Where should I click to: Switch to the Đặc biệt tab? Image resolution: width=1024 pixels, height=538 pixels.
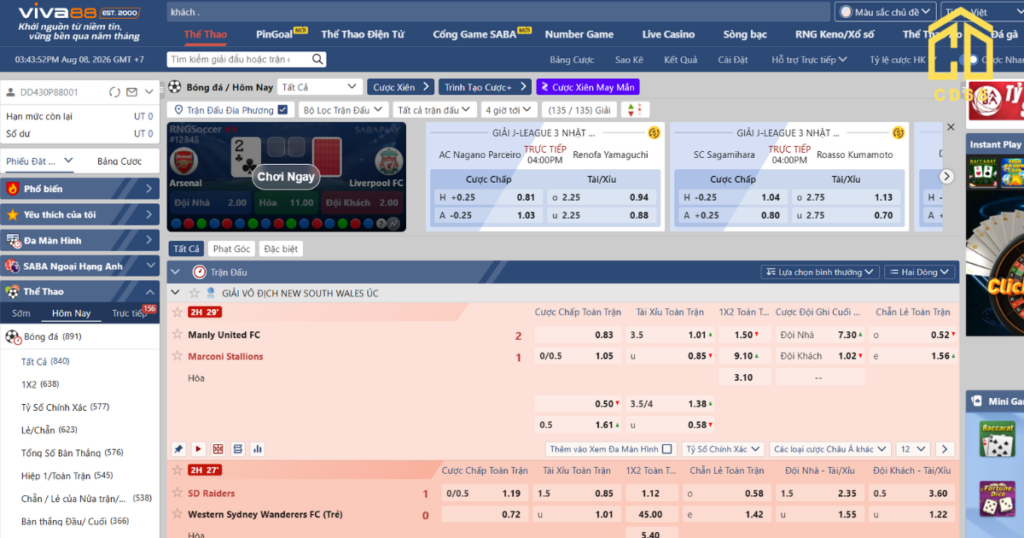coord(281,249)
